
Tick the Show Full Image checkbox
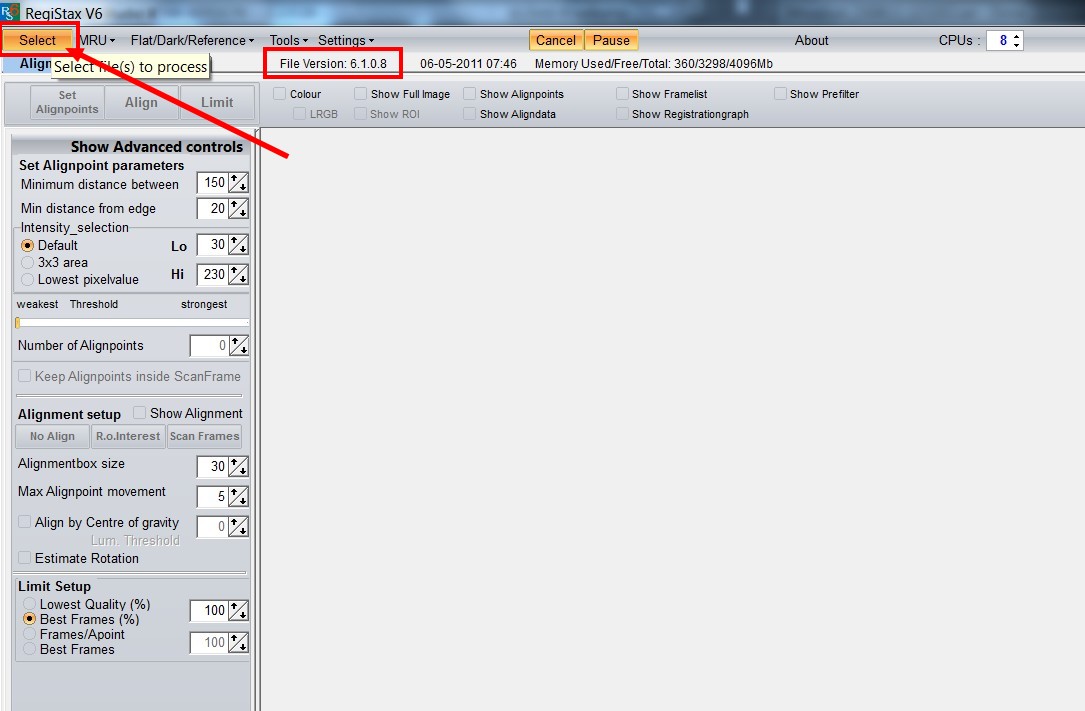click(361, 93)
